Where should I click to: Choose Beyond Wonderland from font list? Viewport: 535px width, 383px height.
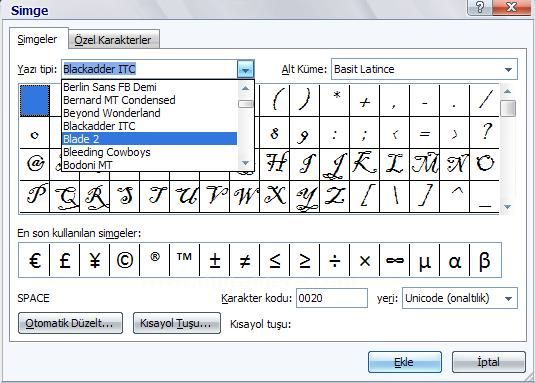[x=149, y=113]
